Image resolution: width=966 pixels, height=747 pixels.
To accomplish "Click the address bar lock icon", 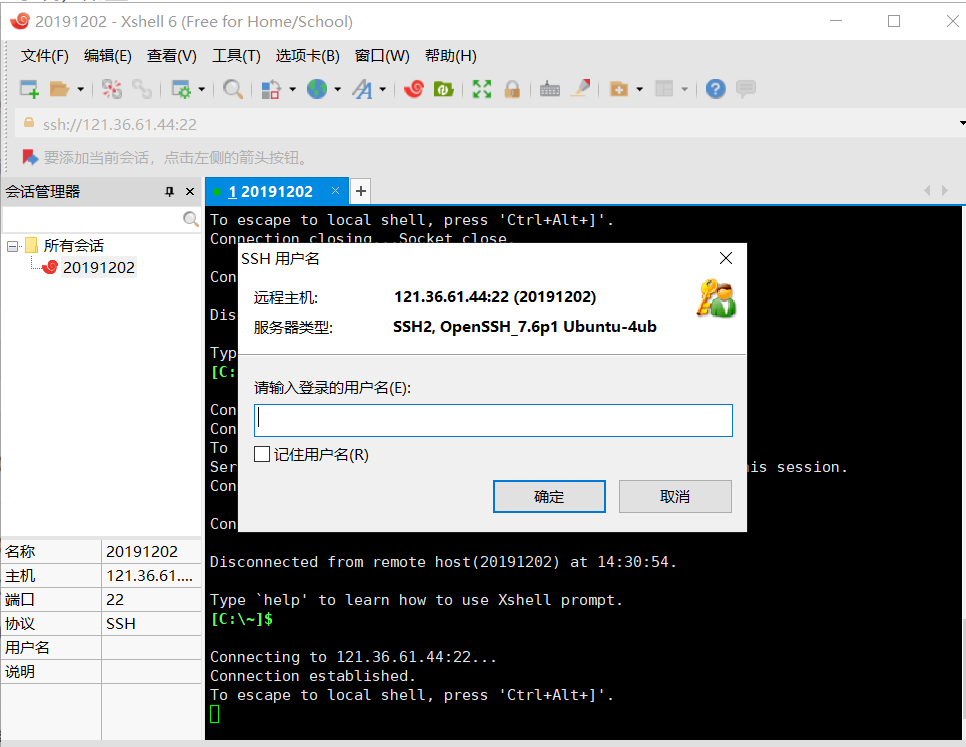I will point(28,123).
